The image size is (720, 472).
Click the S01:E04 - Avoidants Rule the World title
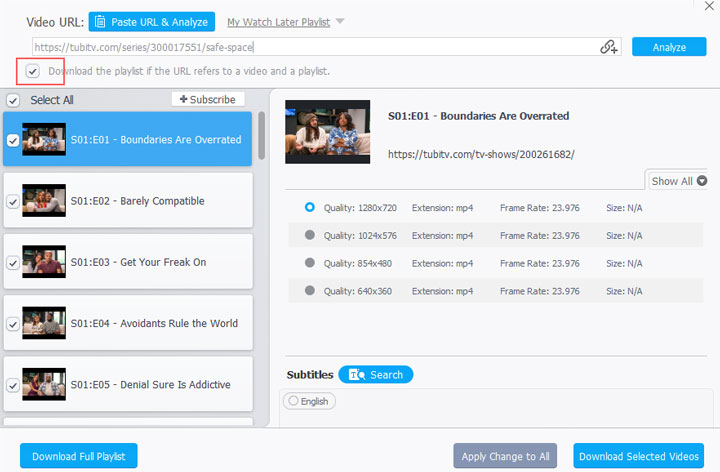point(154,323)
